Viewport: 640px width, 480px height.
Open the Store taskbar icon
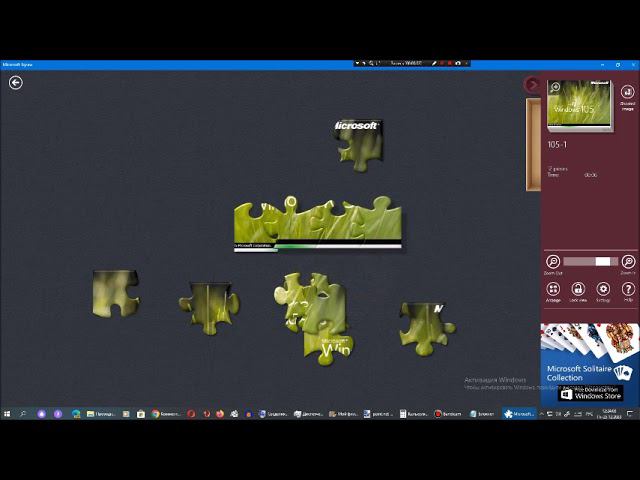[x=141, y=414]
